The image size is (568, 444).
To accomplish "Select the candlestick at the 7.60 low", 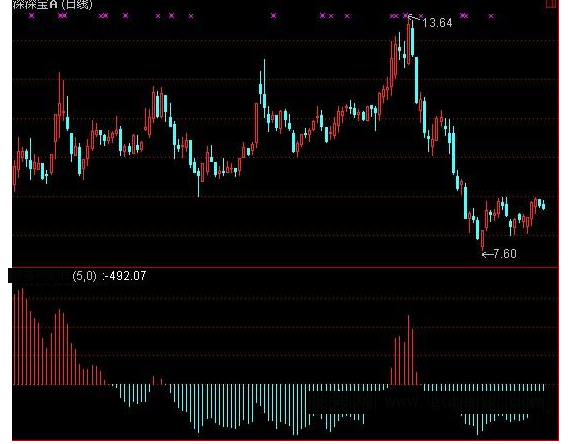I will pyautogui.click(x=483, y=240).
